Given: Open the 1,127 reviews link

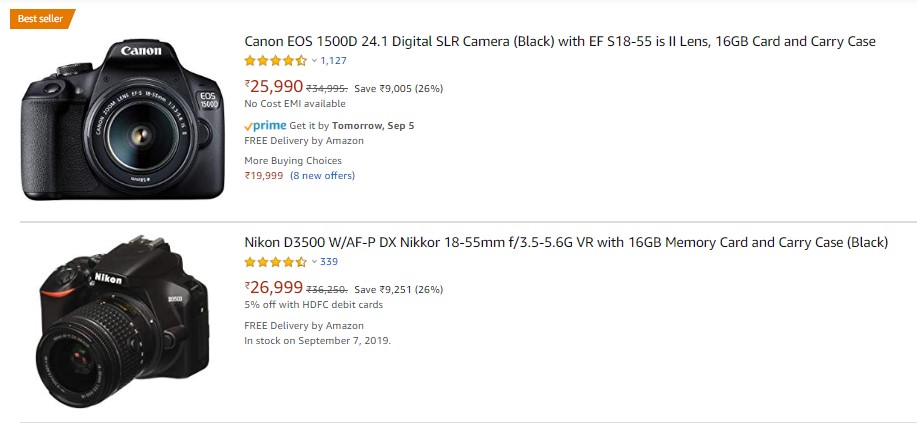Looking at the screenshot, I should point(333,60).
